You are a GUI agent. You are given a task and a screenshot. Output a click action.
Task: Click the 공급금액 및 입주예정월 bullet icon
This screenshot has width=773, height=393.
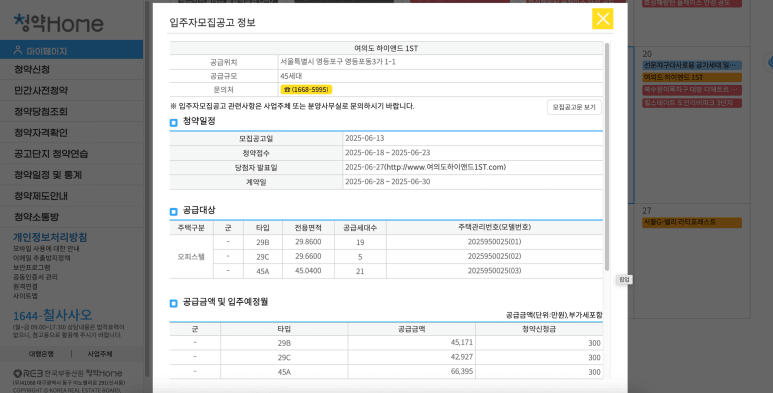174,303
